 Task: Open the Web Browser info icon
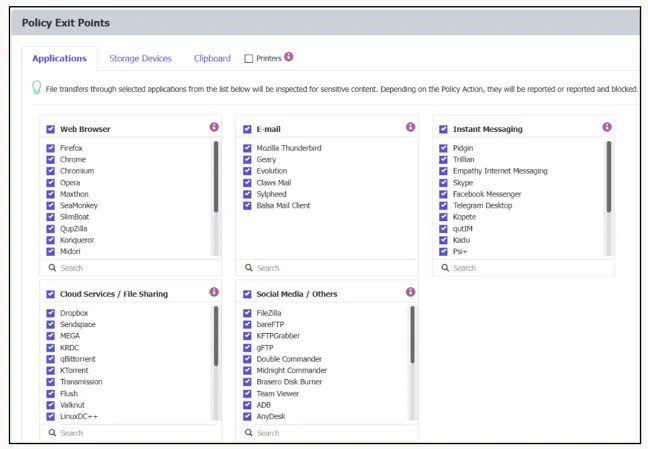pos(214,127)
